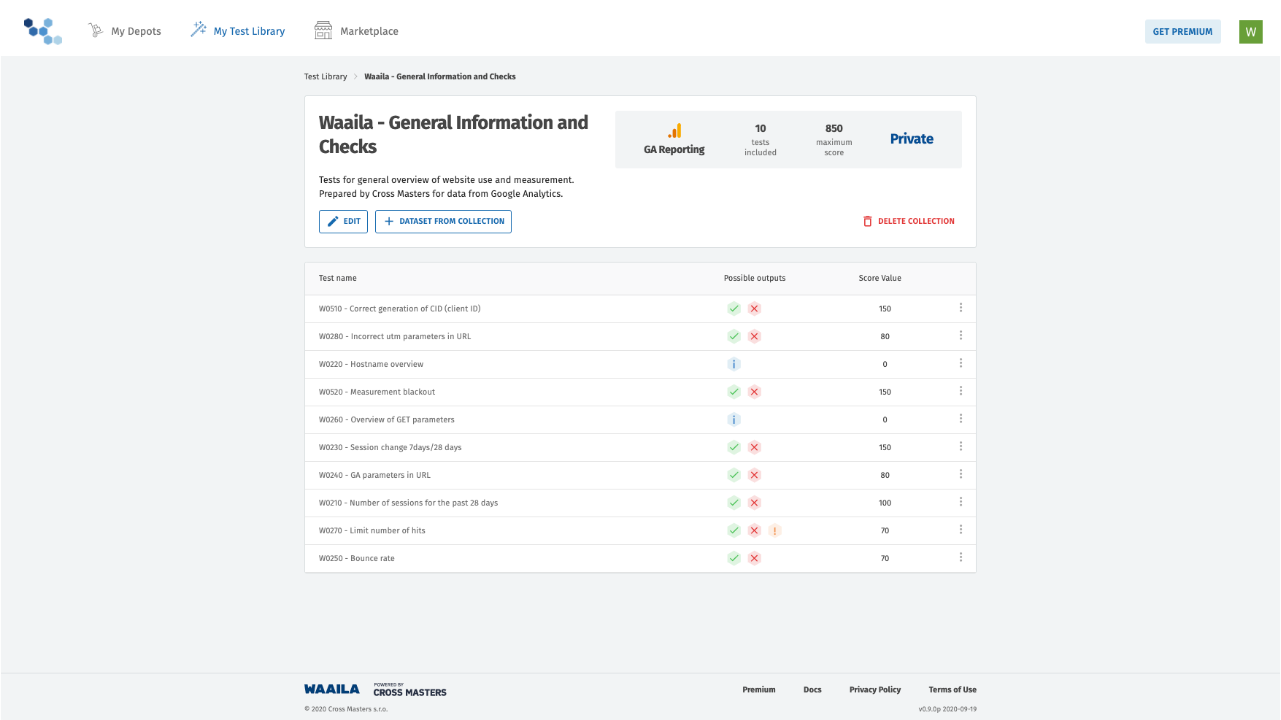
Task: Expand options menu for W0250 Bounce rate
Action: (x=960, y=558)
